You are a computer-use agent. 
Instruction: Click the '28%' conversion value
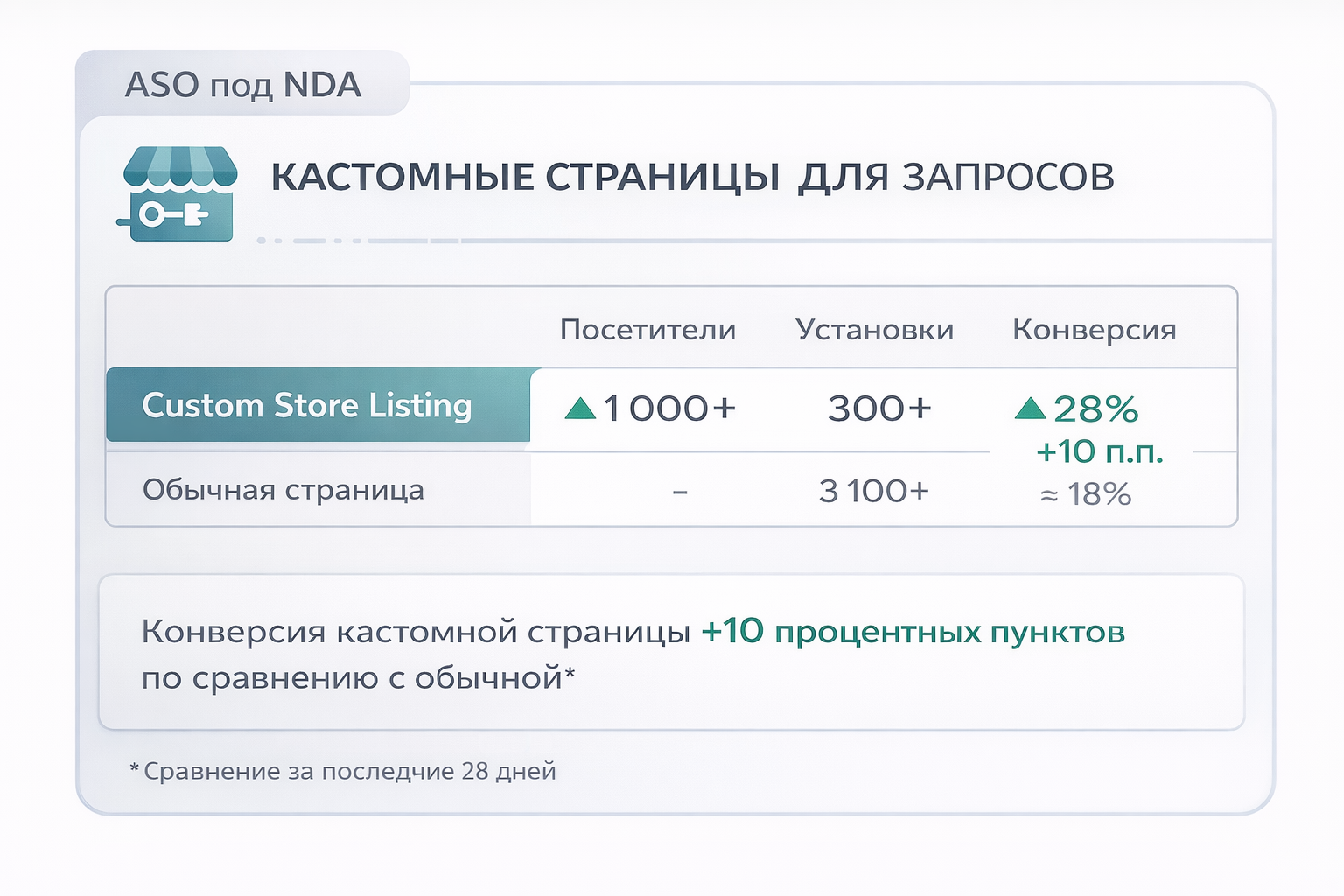click(1095, 409)
